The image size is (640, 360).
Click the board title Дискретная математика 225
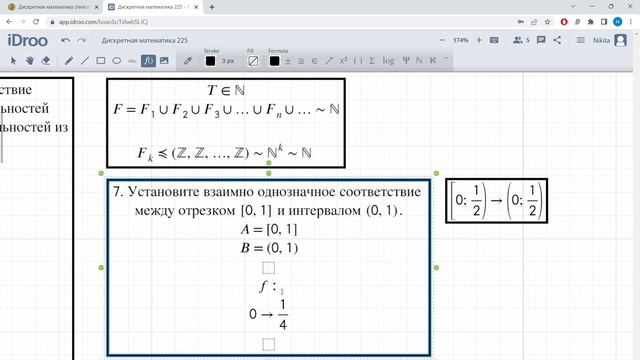144,40
